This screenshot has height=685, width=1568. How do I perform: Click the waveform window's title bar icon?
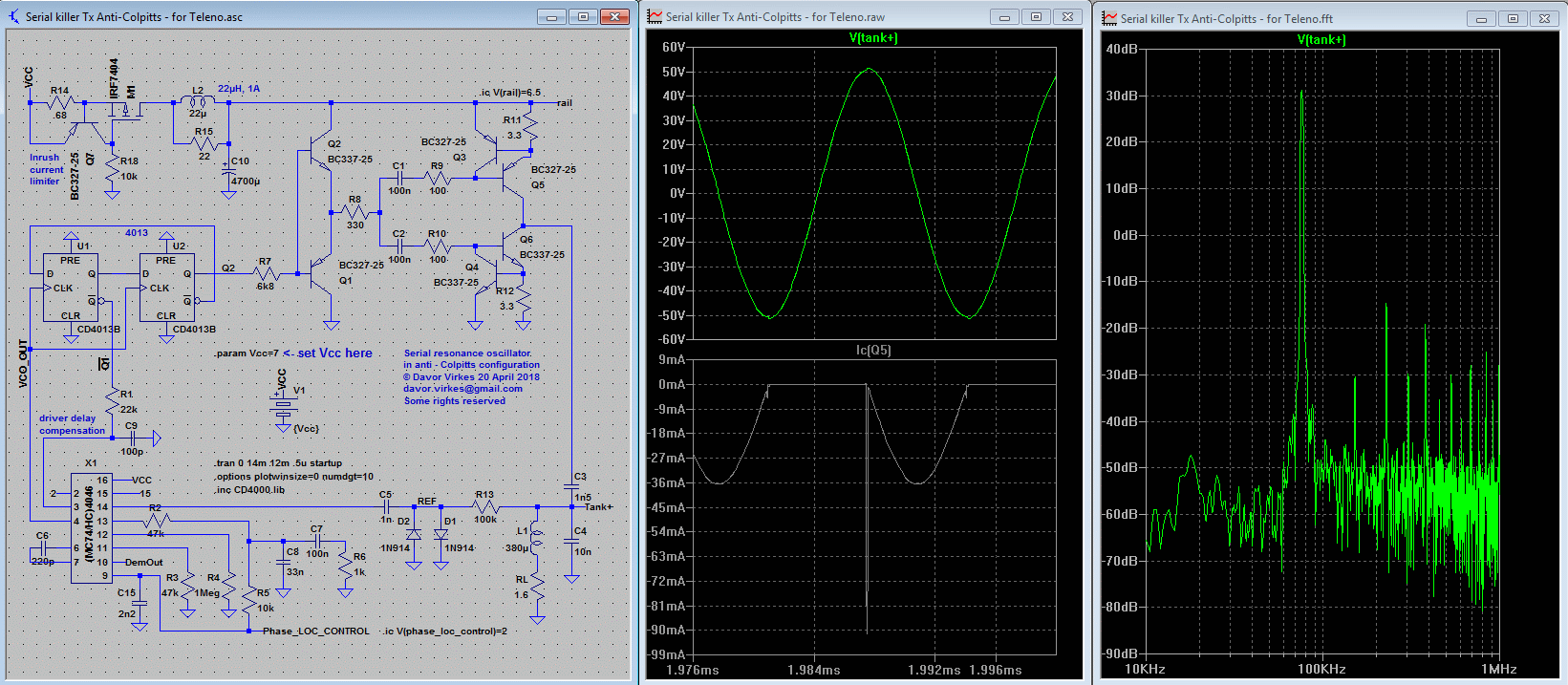[x=655, y=16]
